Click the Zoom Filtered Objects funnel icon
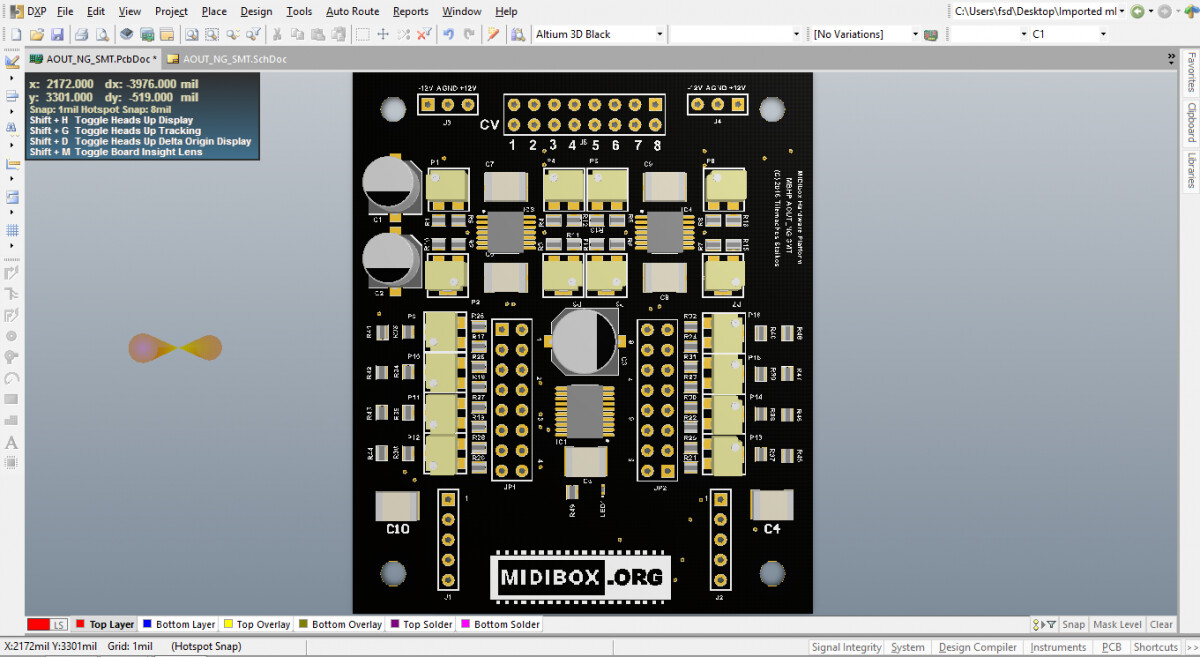 (x=253, y=34)
